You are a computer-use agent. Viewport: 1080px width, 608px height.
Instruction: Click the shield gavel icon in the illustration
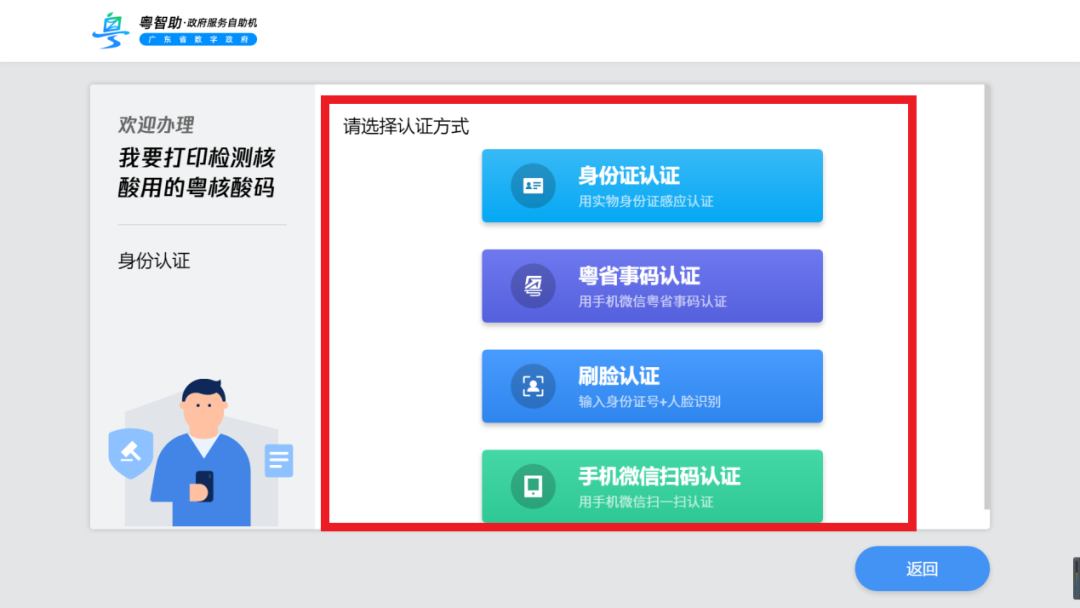click(130, 453)
